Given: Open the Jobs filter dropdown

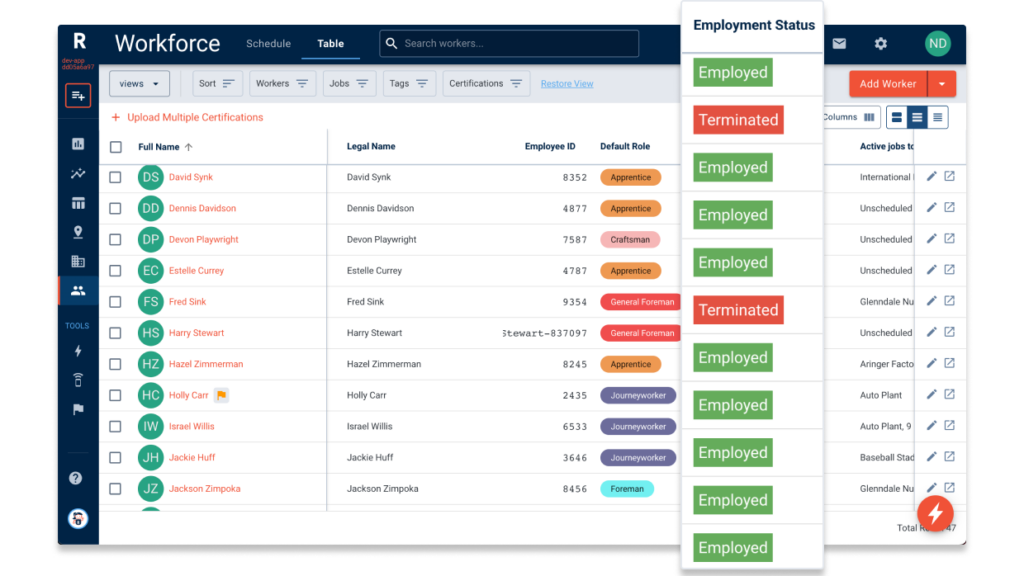Looking at the screenshot, I should pyautogui.click(x=349, y=84).
